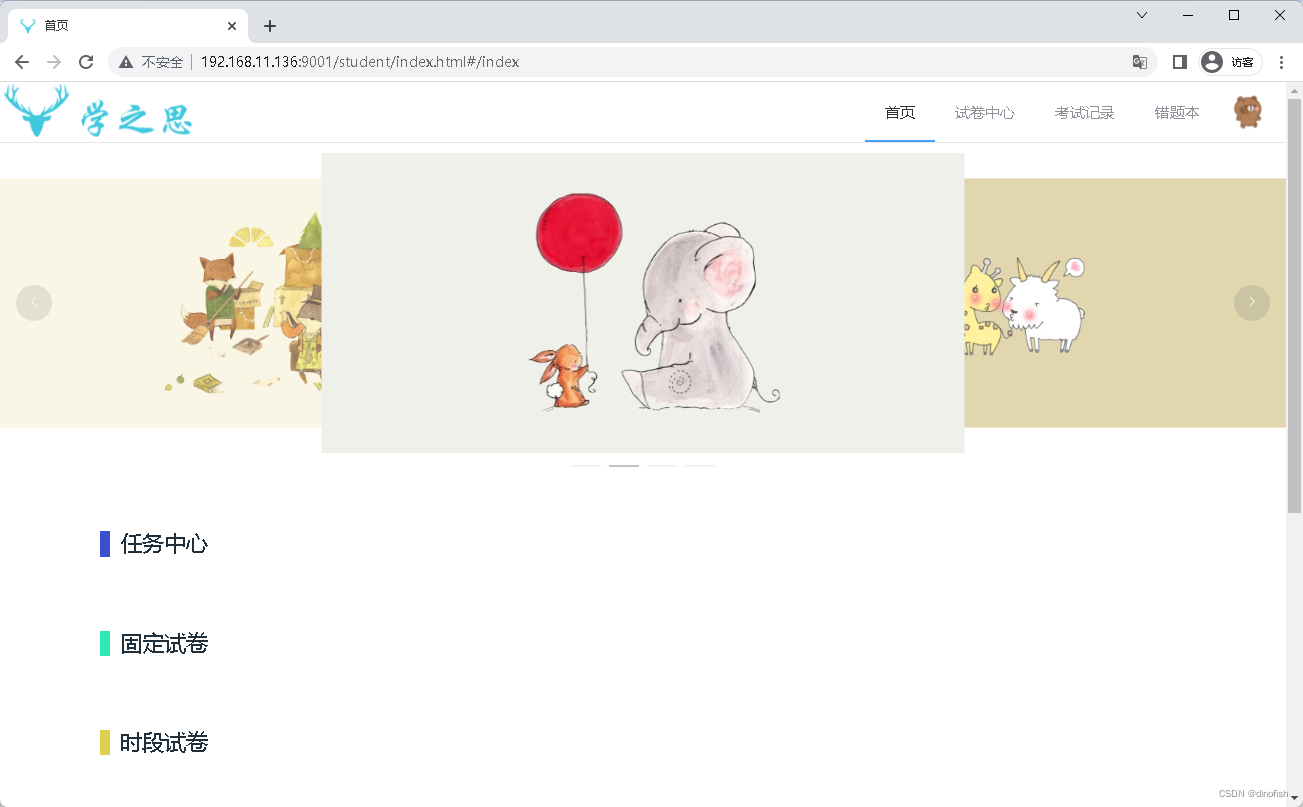Advance carousel with right arrow
Image resolution: width=1303 pixels, height=807 pixels.
coord(1252,302)
